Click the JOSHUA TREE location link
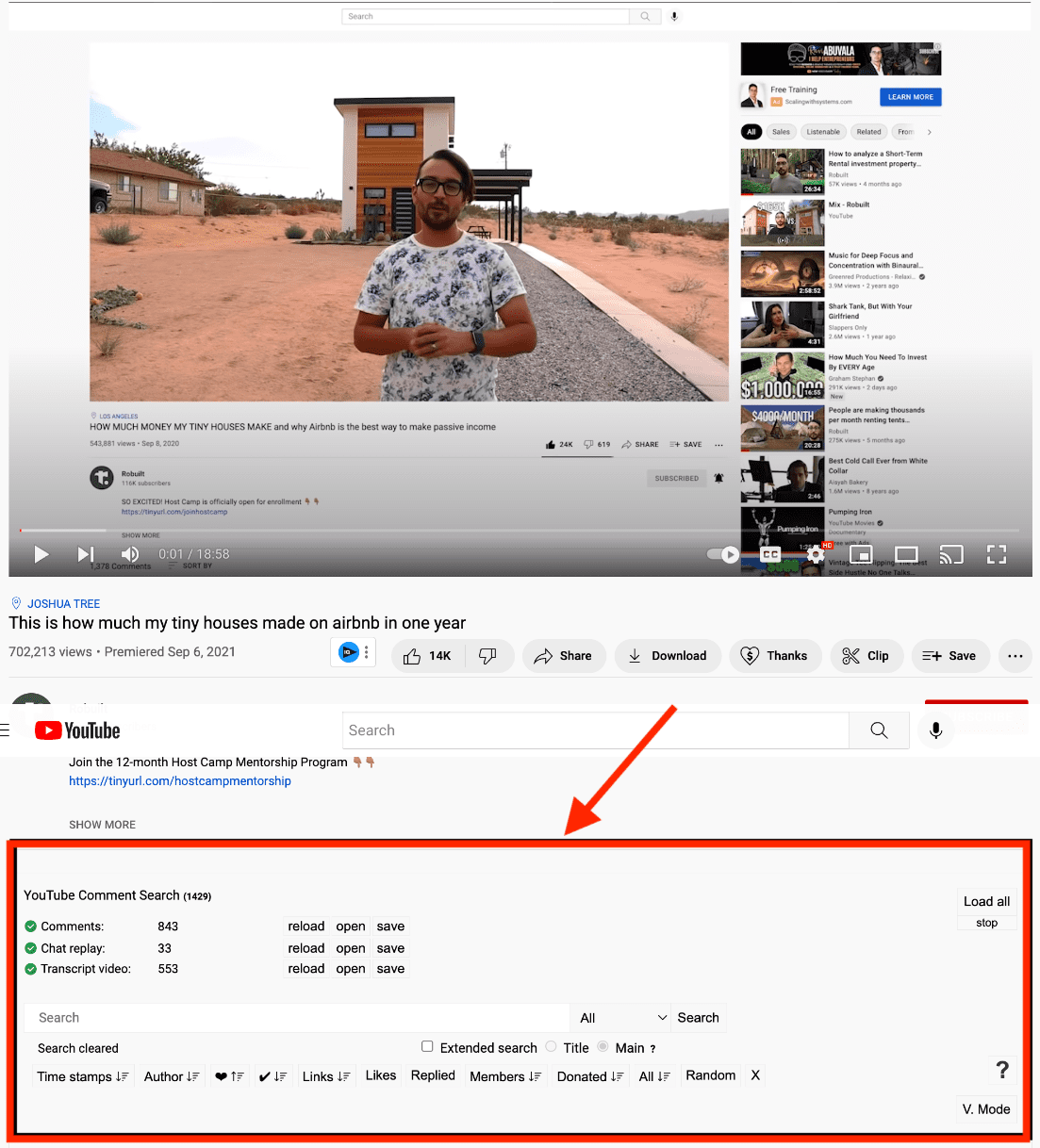Screen dimensions: 1040x1148 click(x=62, y=603)
